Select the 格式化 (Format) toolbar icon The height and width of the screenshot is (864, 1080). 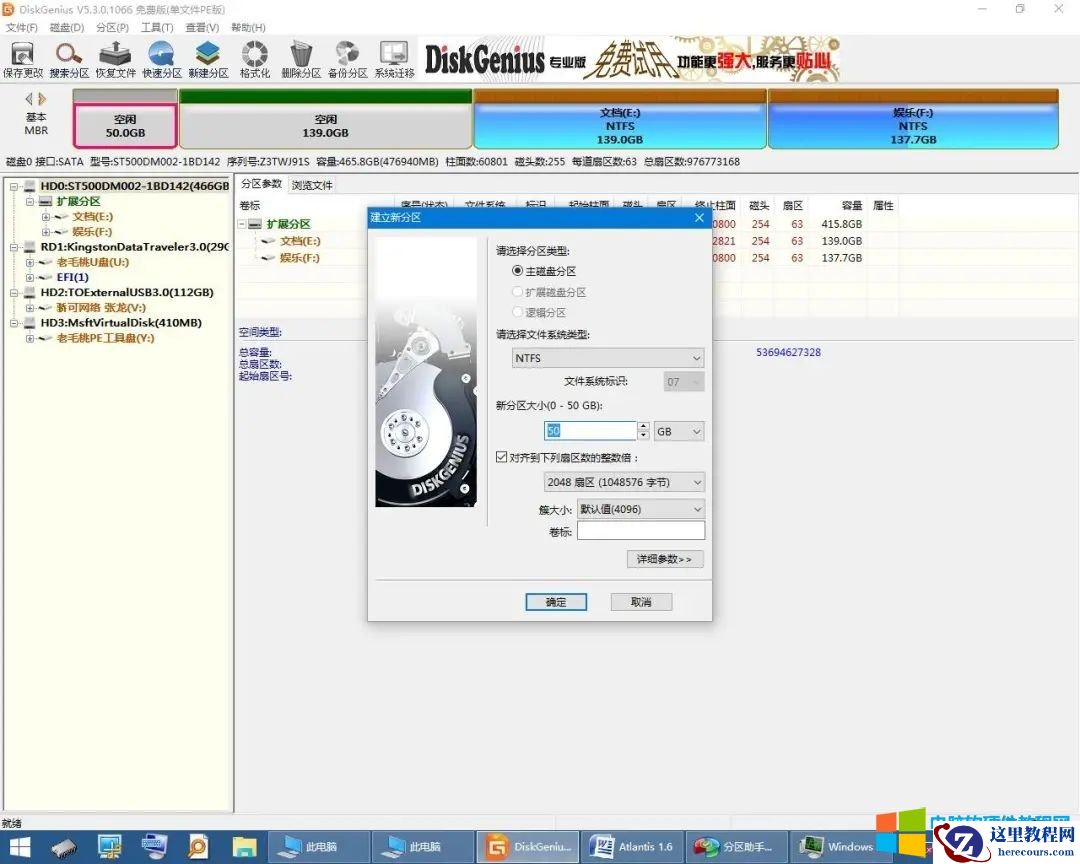coord(255,59)
